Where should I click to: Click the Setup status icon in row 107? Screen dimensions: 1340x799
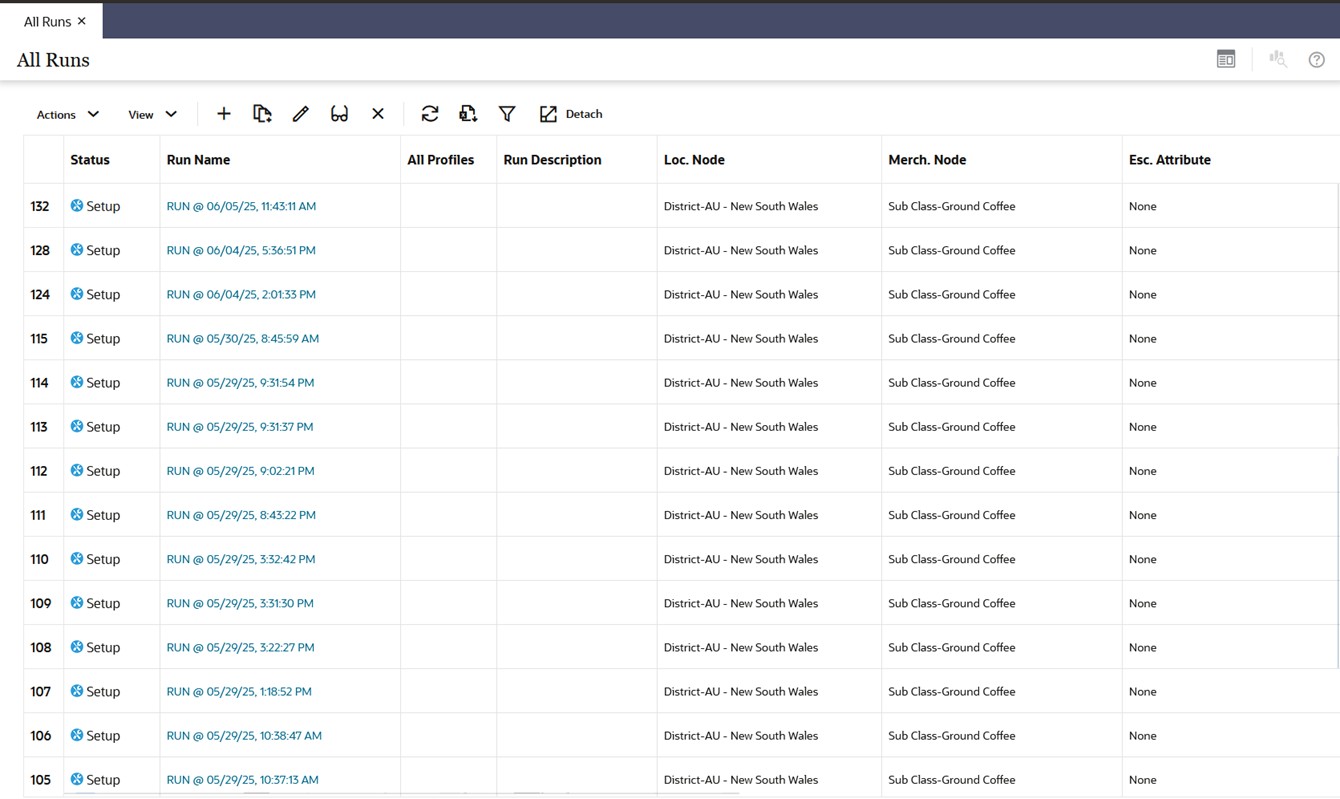(77, 690)
